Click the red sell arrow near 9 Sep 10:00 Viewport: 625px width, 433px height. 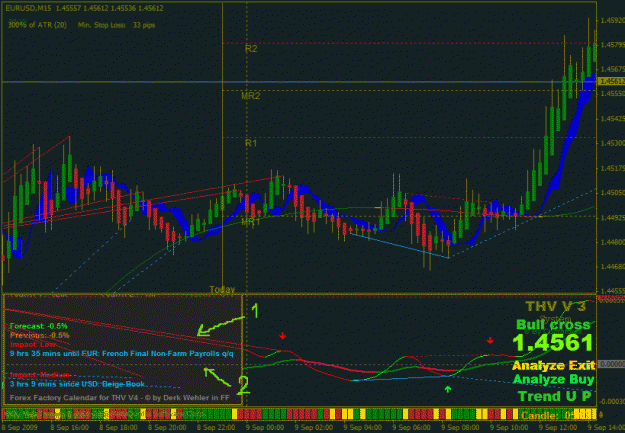point(490,340)
